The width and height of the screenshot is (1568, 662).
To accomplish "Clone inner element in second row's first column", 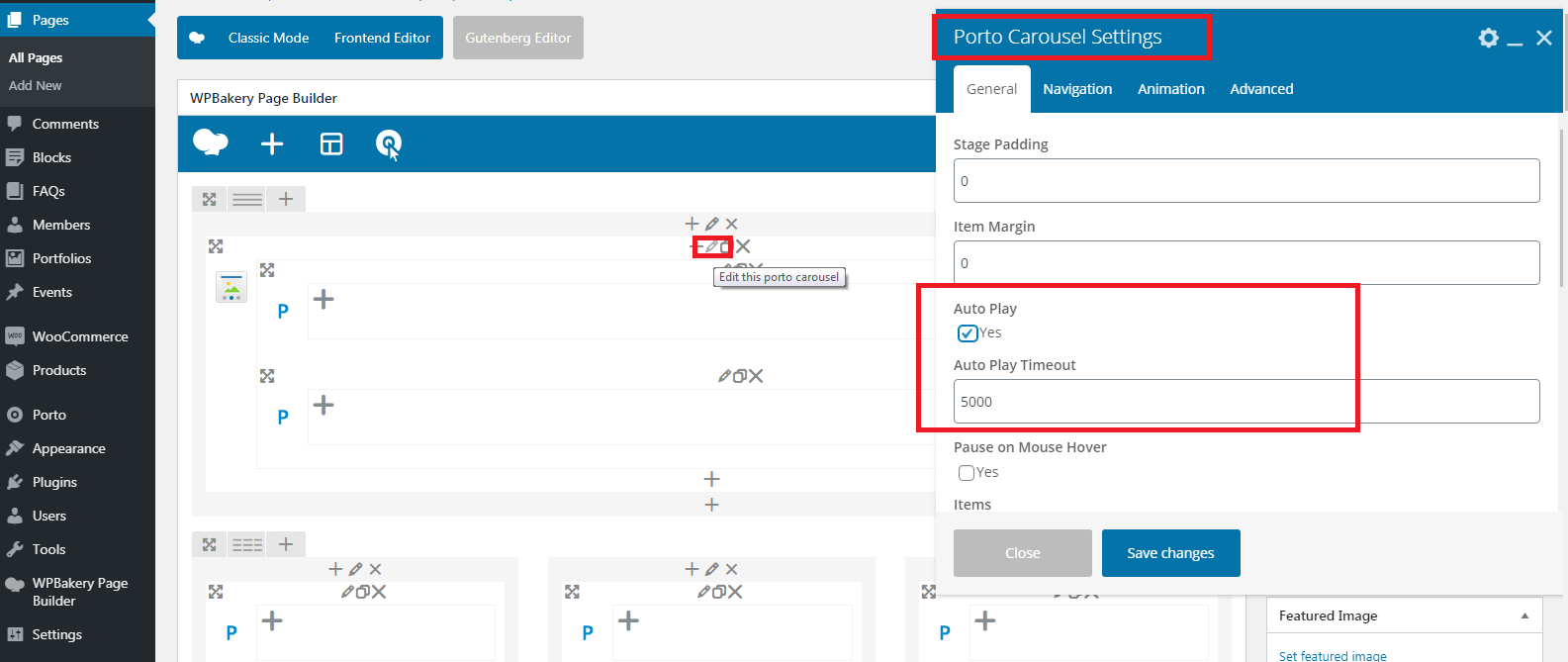I will click(363, 592).
